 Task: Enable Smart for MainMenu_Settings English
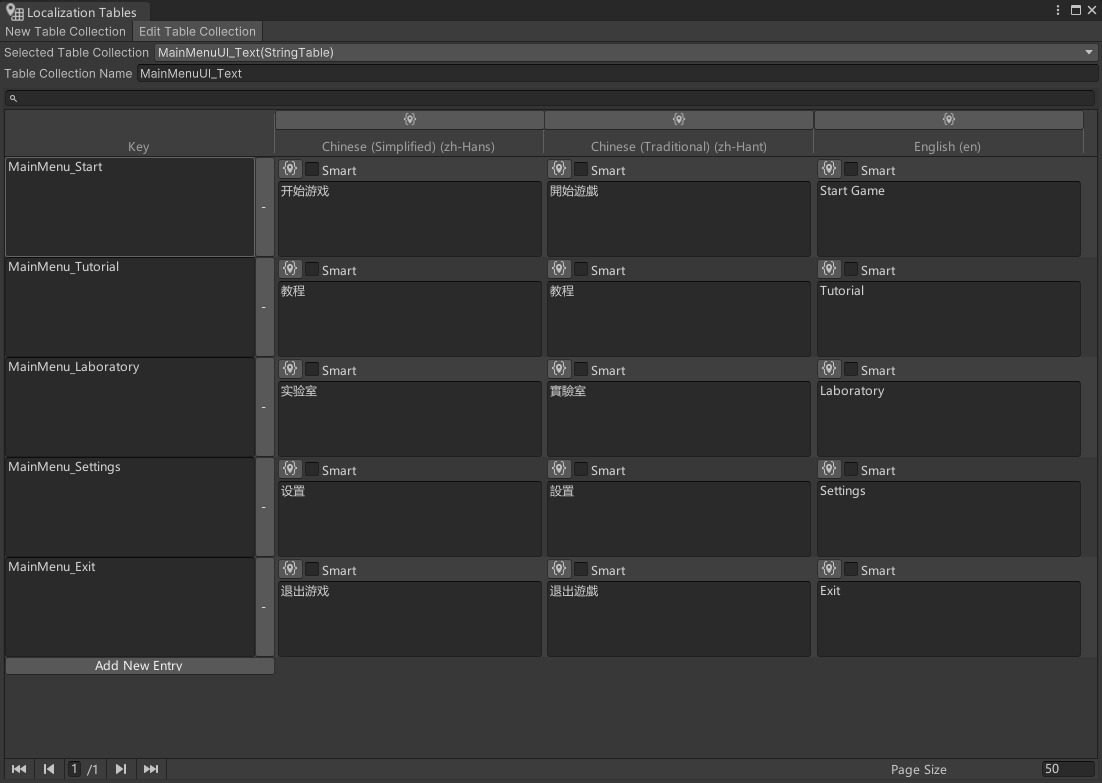(851, 470)
